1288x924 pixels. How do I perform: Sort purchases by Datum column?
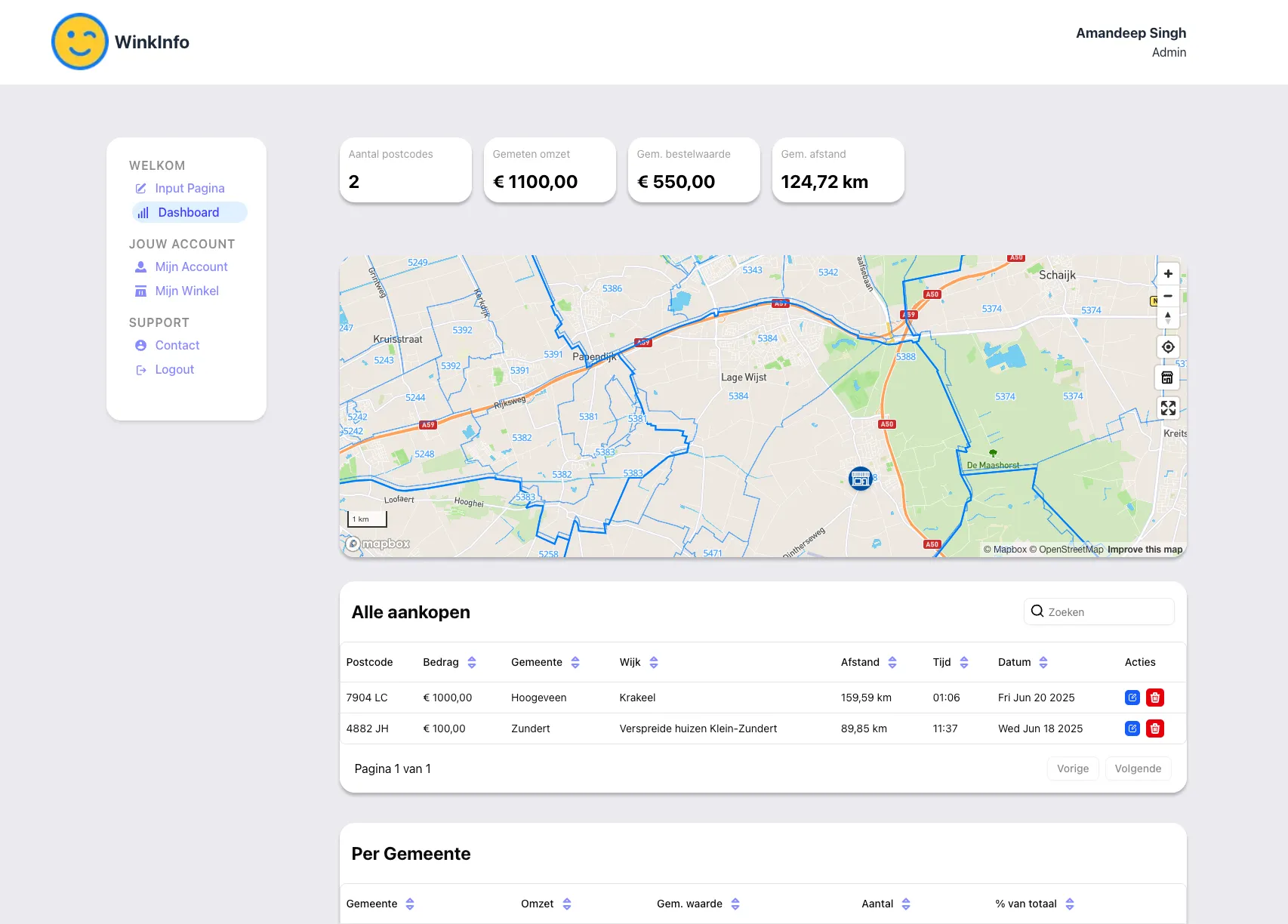point(1043,662)
